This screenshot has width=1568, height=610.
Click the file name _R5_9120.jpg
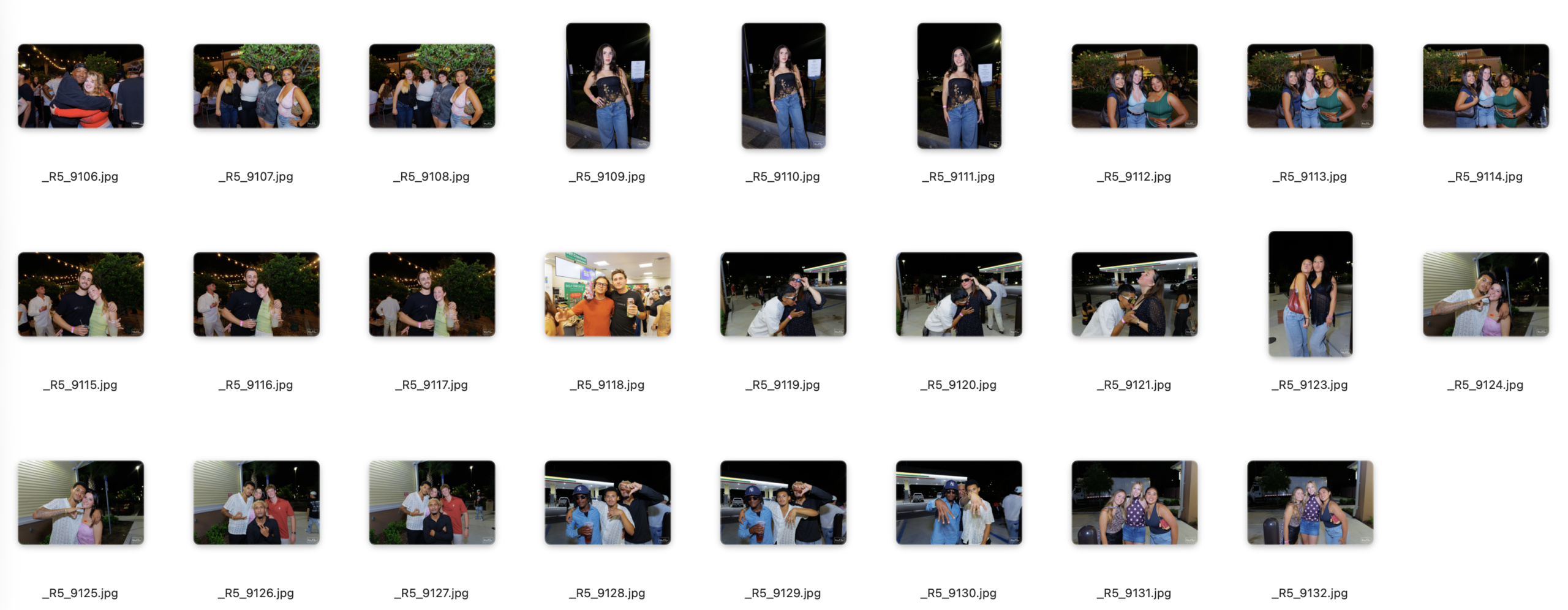point(959,385)
